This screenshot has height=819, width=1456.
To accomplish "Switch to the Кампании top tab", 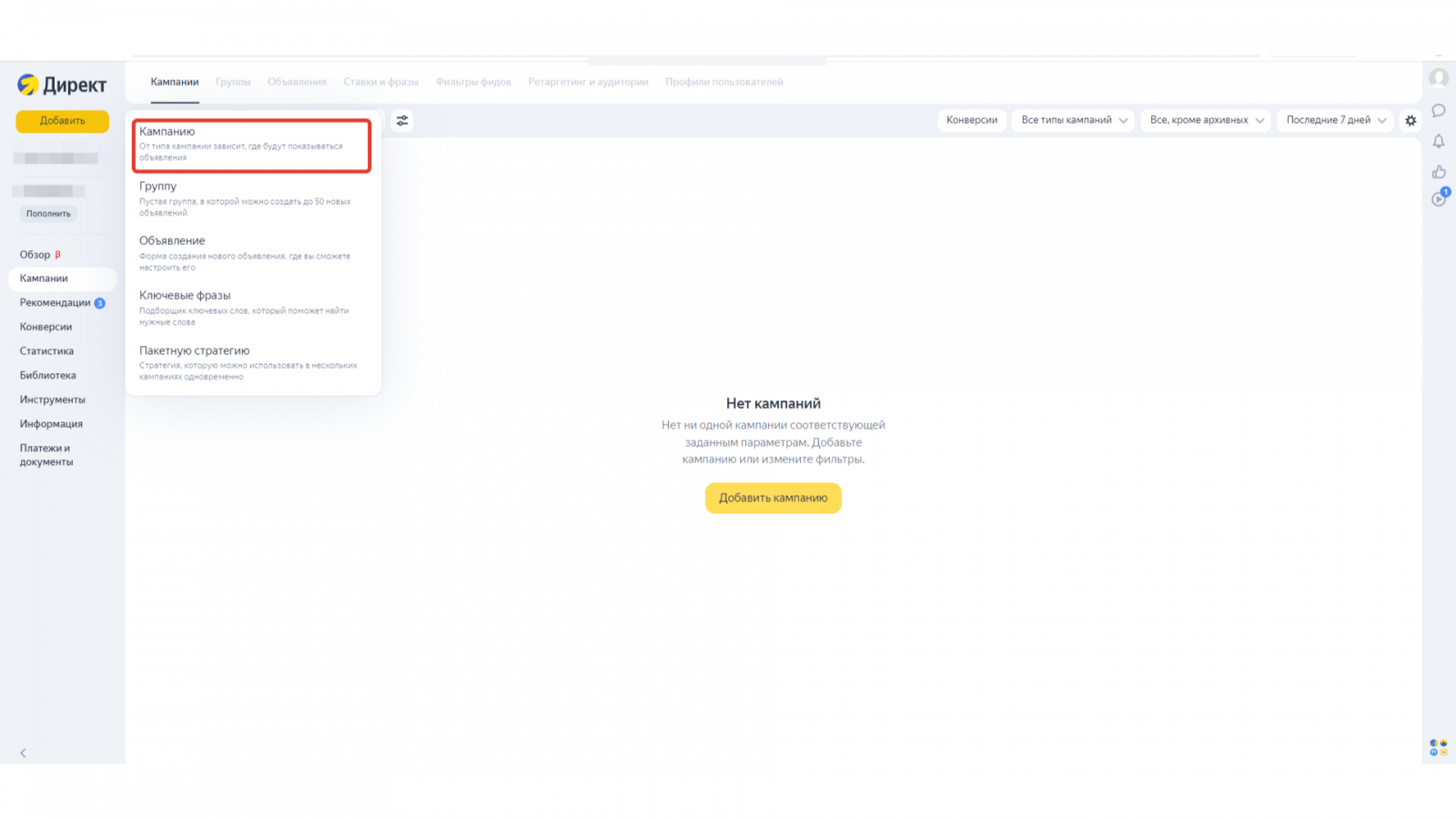I will 175,82.
